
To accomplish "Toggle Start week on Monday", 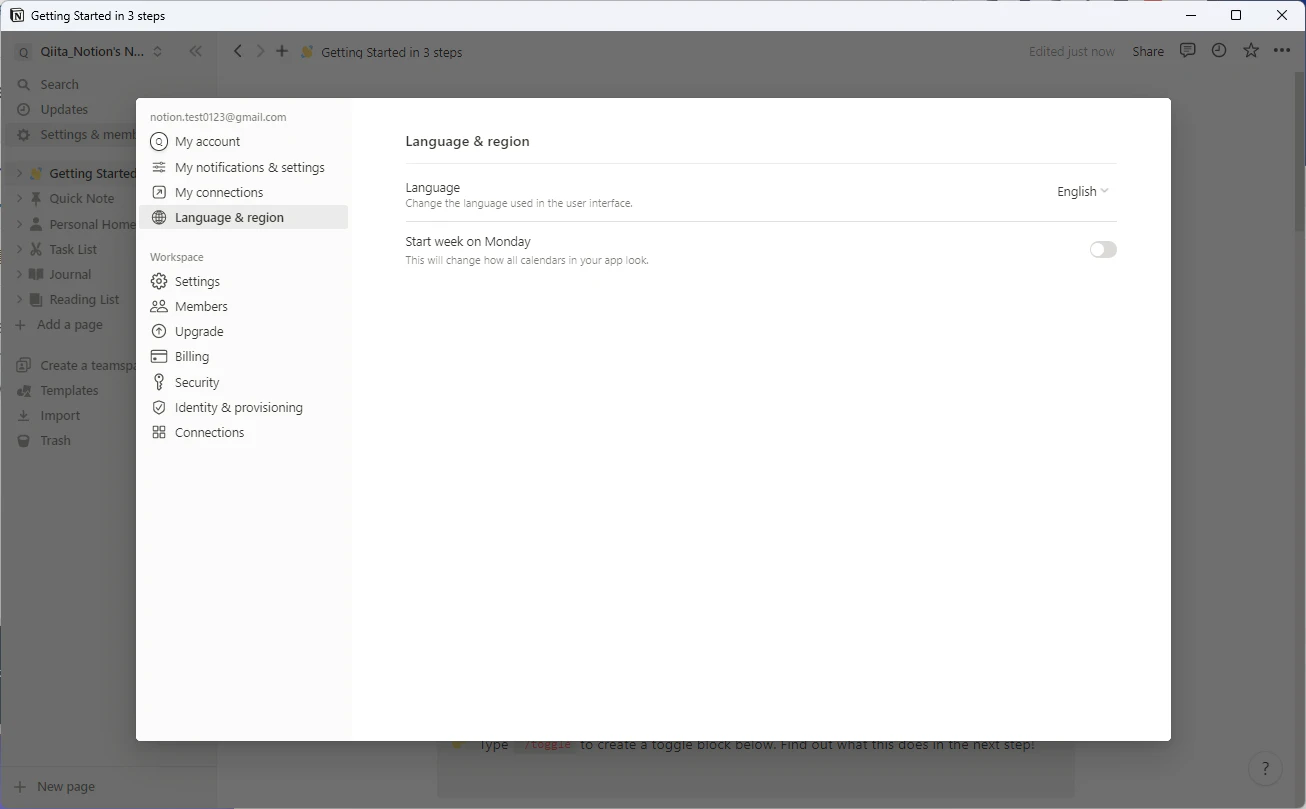I will pyautogui.click(x=1103, y=249).
